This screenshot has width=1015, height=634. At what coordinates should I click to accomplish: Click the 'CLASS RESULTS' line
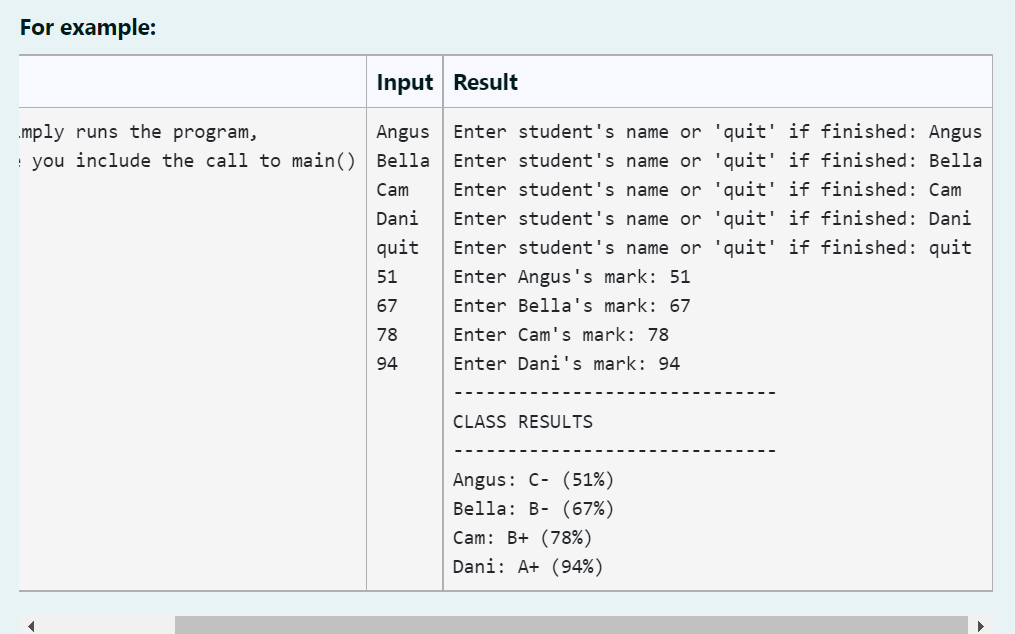tap(522, 422)
